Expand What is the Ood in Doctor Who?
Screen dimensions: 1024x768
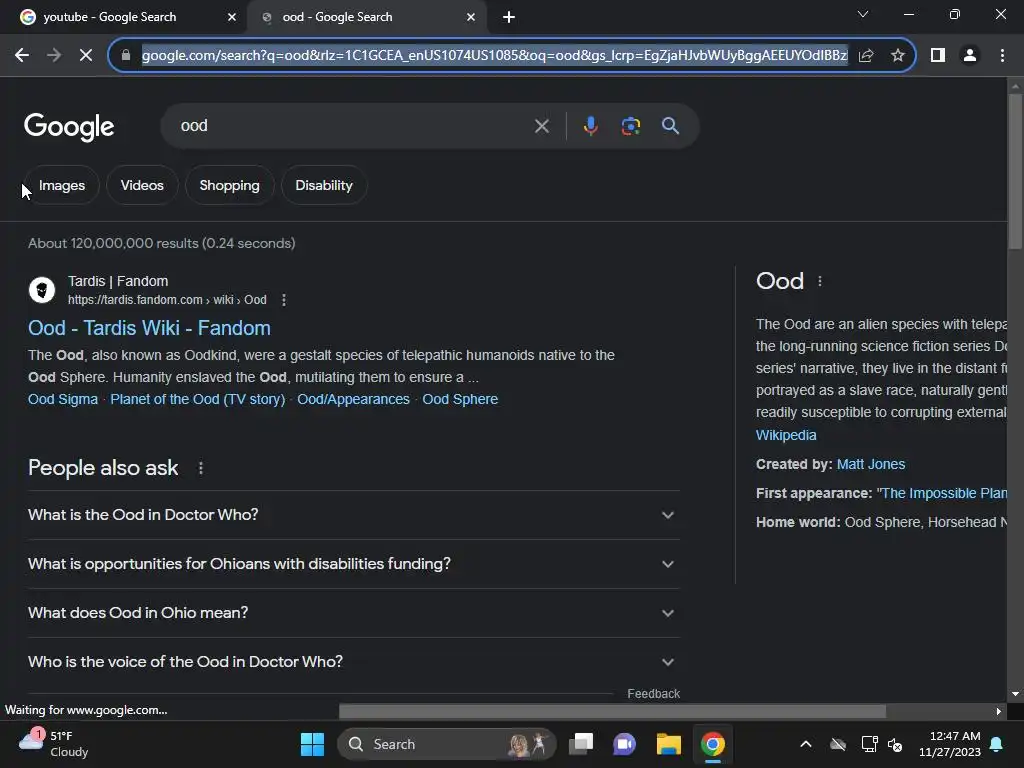(x=353, y=515)
